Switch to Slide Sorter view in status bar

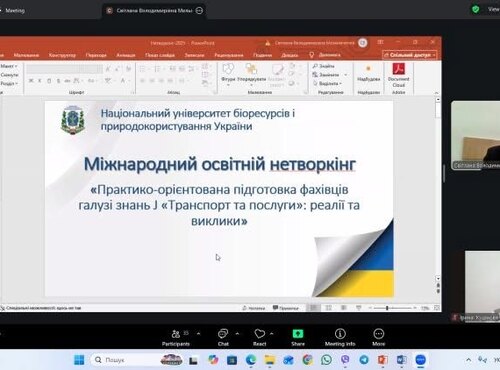328,308
